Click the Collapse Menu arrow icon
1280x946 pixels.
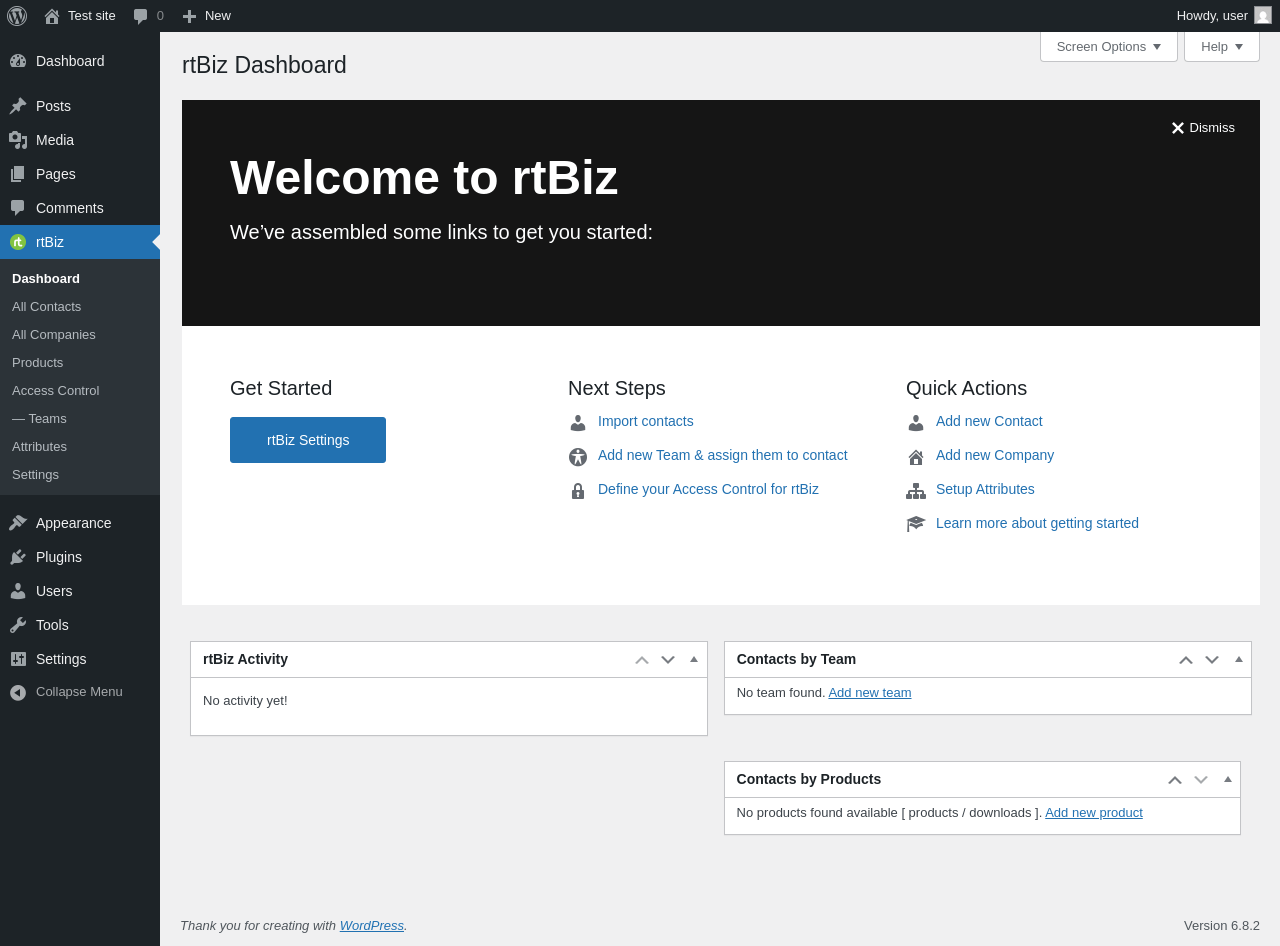[18, 692]
